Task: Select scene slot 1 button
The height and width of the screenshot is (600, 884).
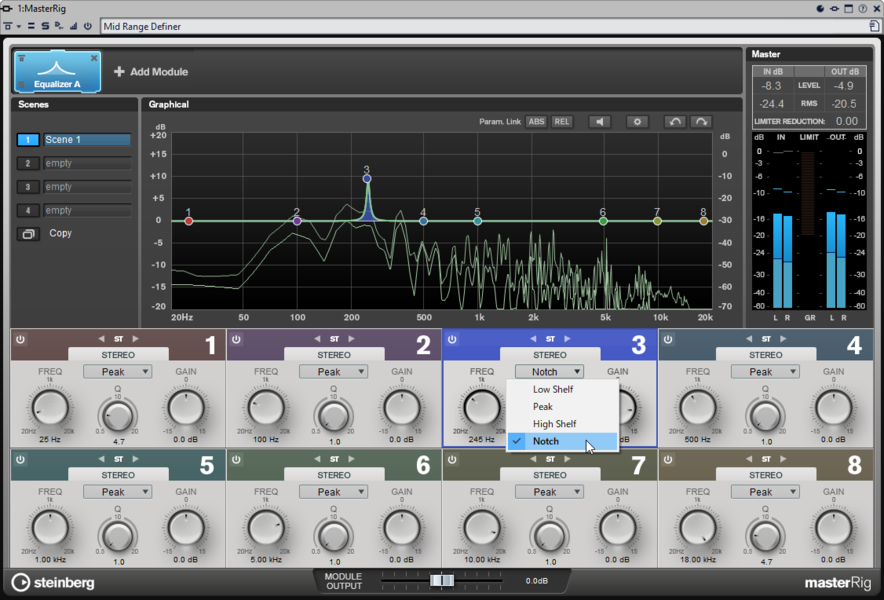Action: (x=28, y=140)
